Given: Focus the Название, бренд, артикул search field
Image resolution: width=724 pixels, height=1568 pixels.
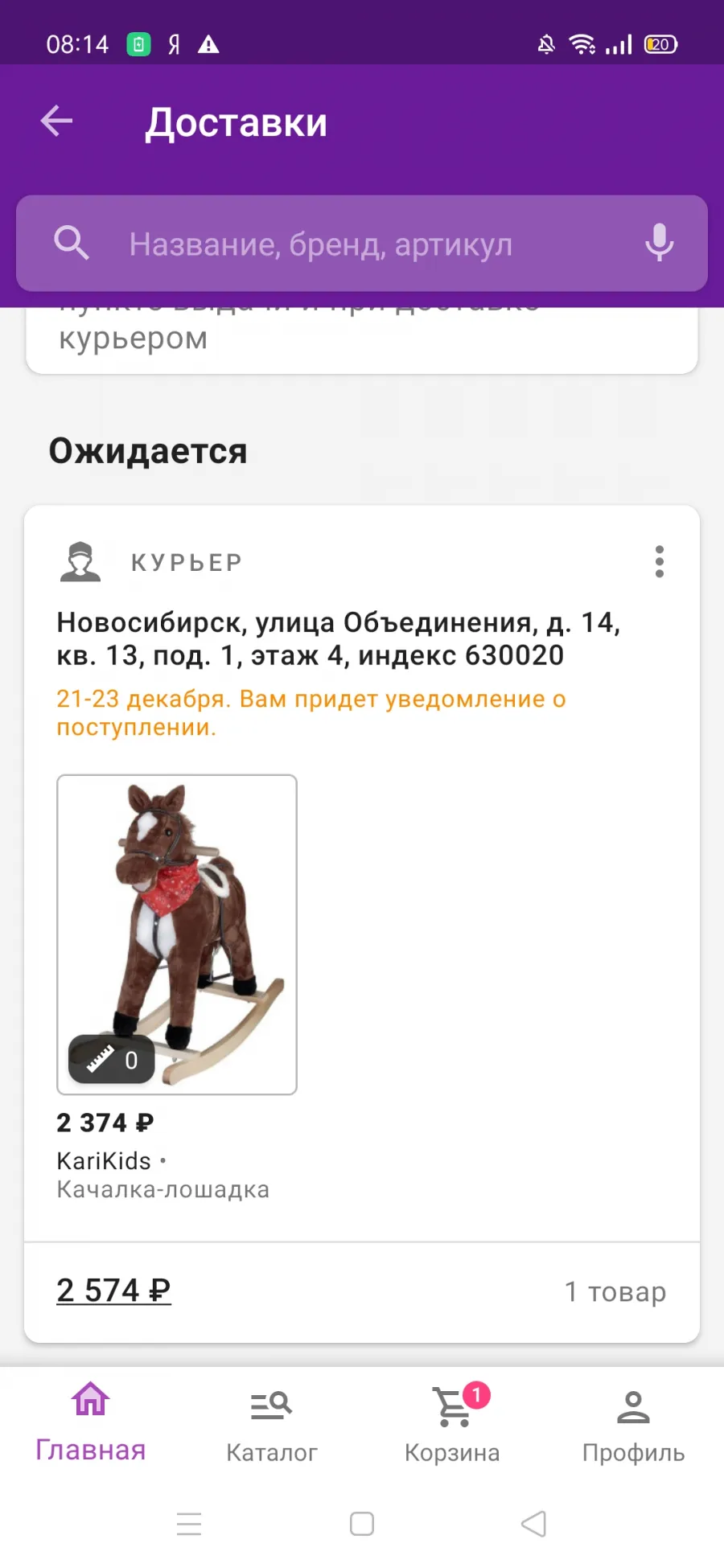Looking at the screenshot, I should coord(362,244).
